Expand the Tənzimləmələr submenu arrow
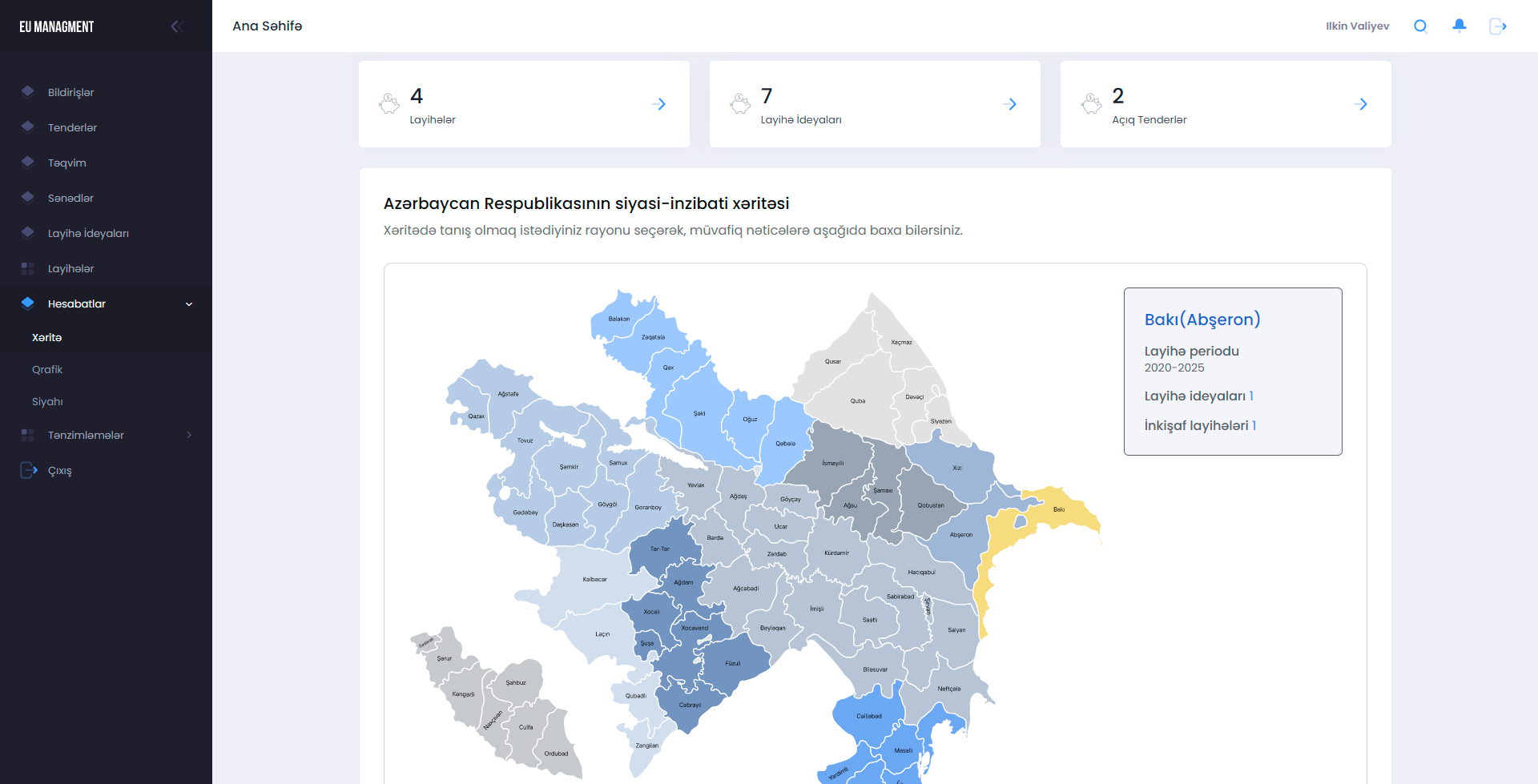Viewport: 1538px width, 784px height. [189, 435]
